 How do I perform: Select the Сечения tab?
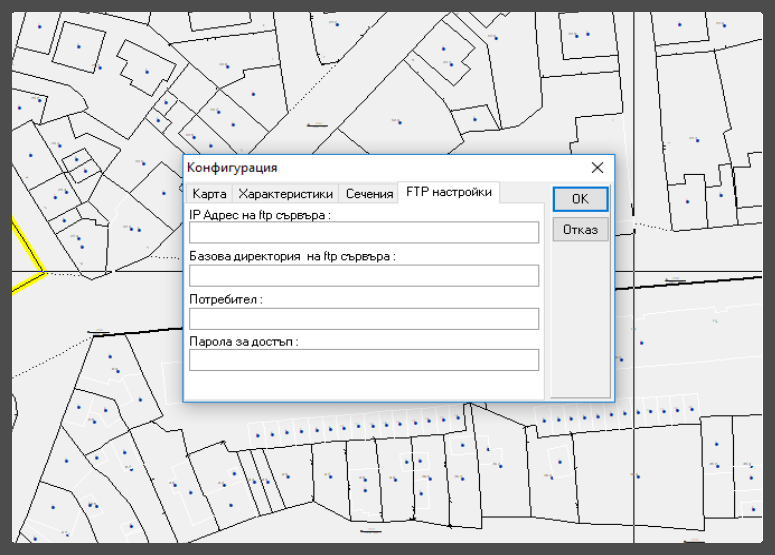[369, 194]
